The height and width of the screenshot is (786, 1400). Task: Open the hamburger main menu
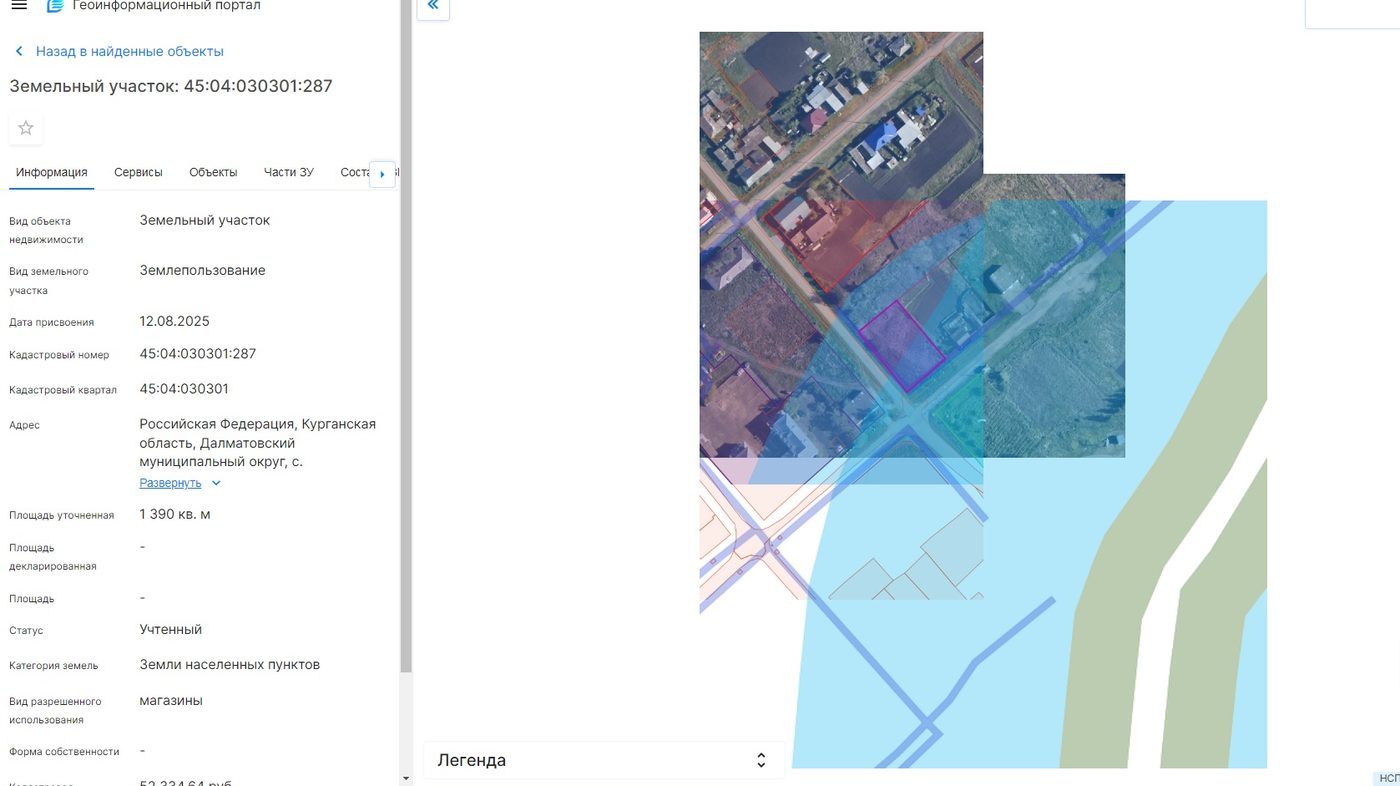click(18, 6)
